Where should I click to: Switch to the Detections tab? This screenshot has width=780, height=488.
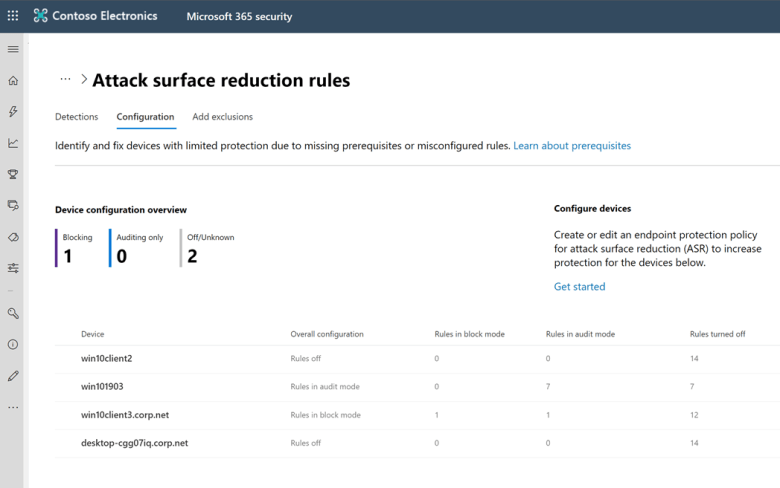pyautogui.click(x=76, y=117)
